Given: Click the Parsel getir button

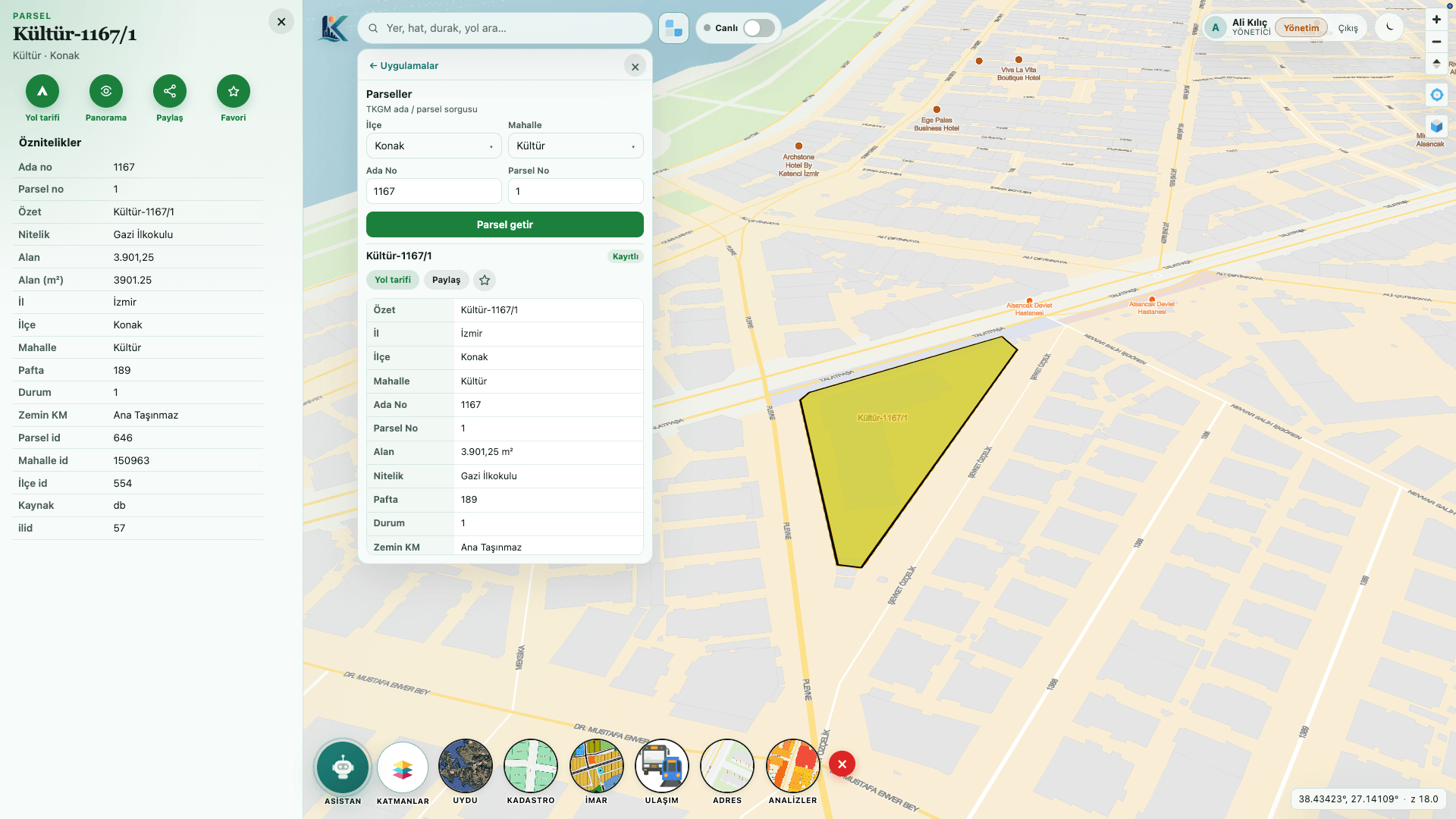Looking at the screenshot, I should click(x=505, y=224).
